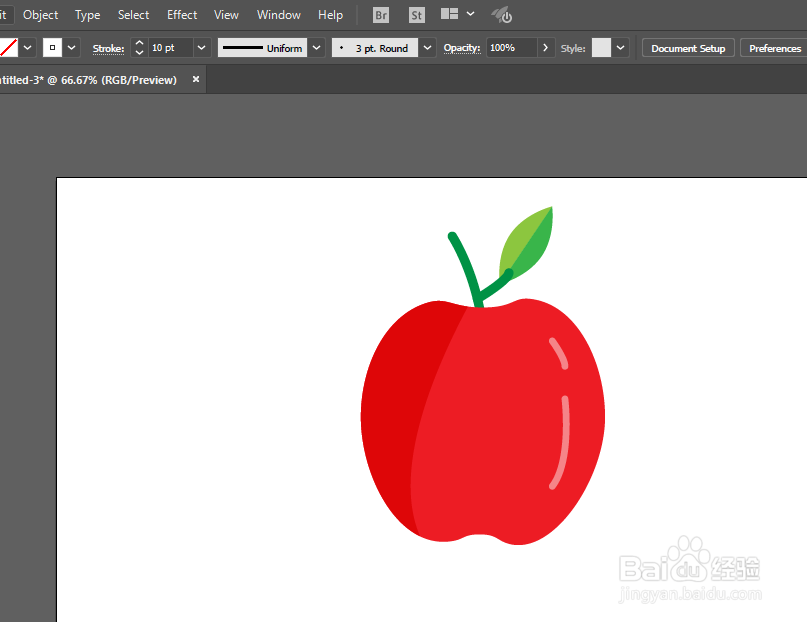Click the stroke weight stepper arrows
Screen dimensions: 807x622
139,48
